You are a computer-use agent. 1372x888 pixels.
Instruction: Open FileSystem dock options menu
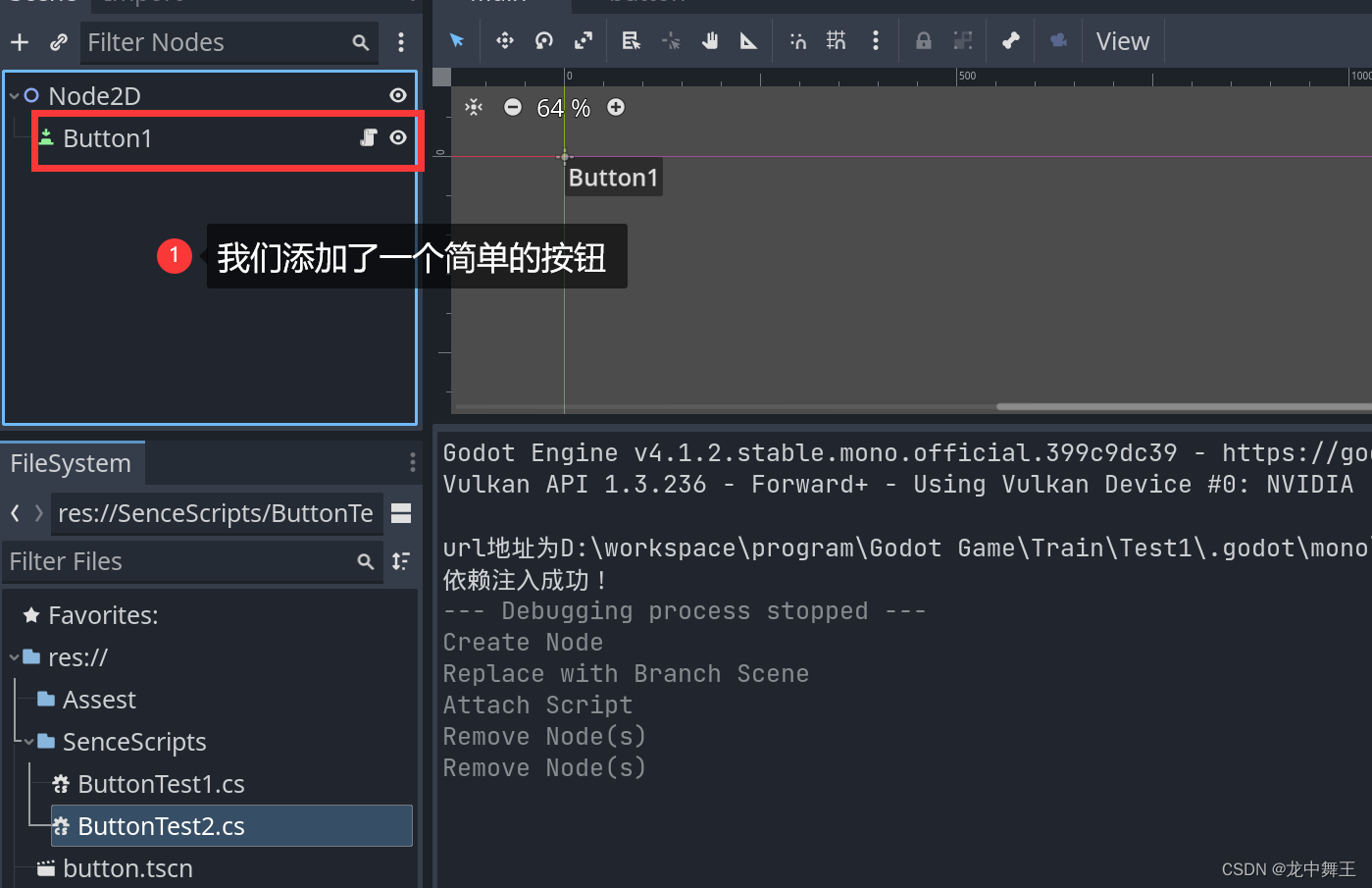(412, 462)
